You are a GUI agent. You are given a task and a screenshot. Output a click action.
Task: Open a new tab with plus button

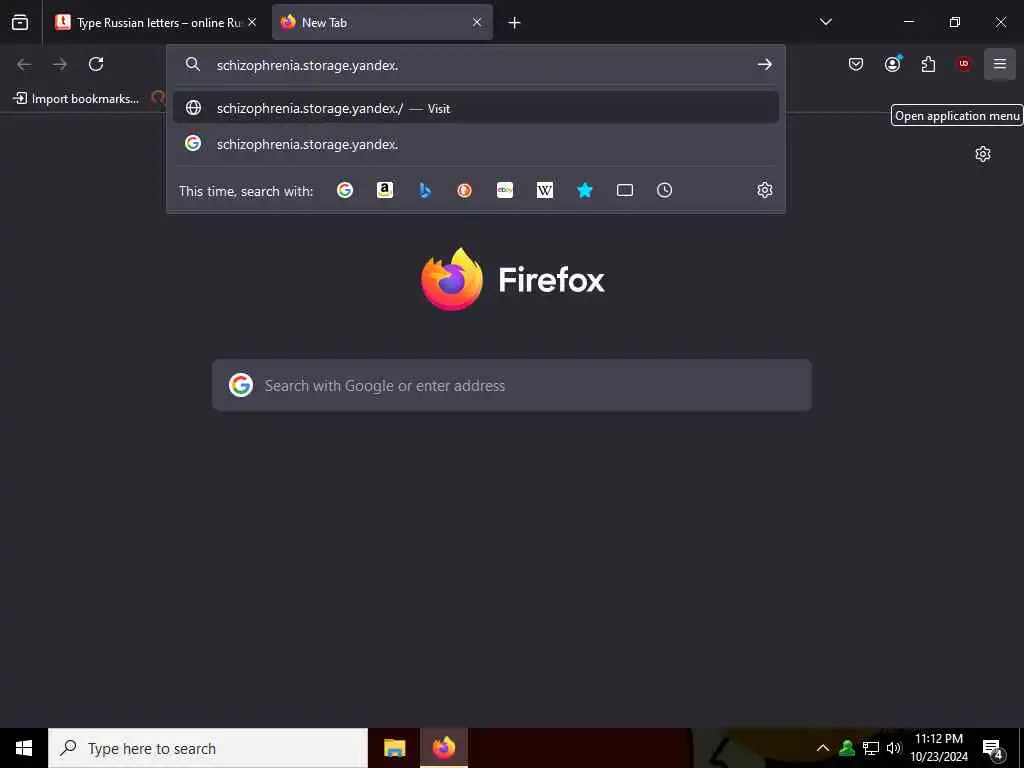[515, 23]
